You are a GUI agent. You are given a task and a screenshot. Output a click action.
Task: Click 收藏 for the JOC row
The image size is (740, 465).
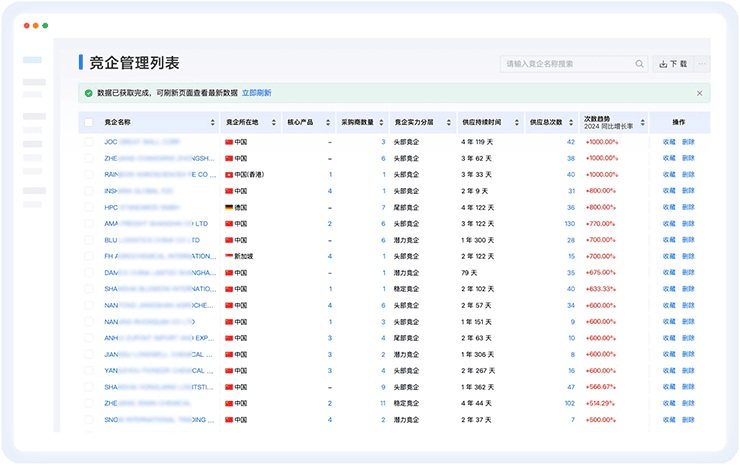[669, 142]
